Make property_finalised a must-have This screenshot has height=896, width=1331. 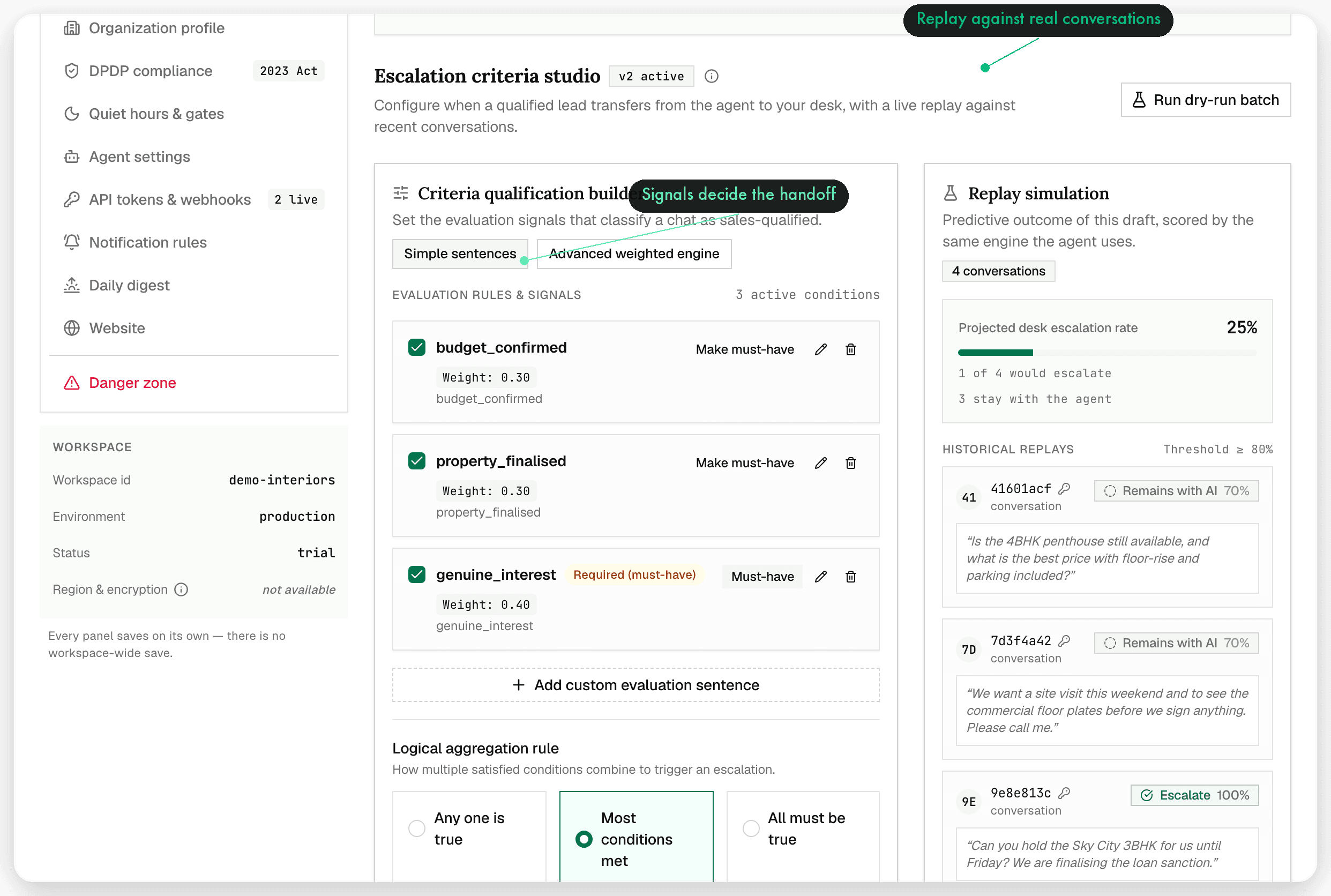[x=745, y=463]
